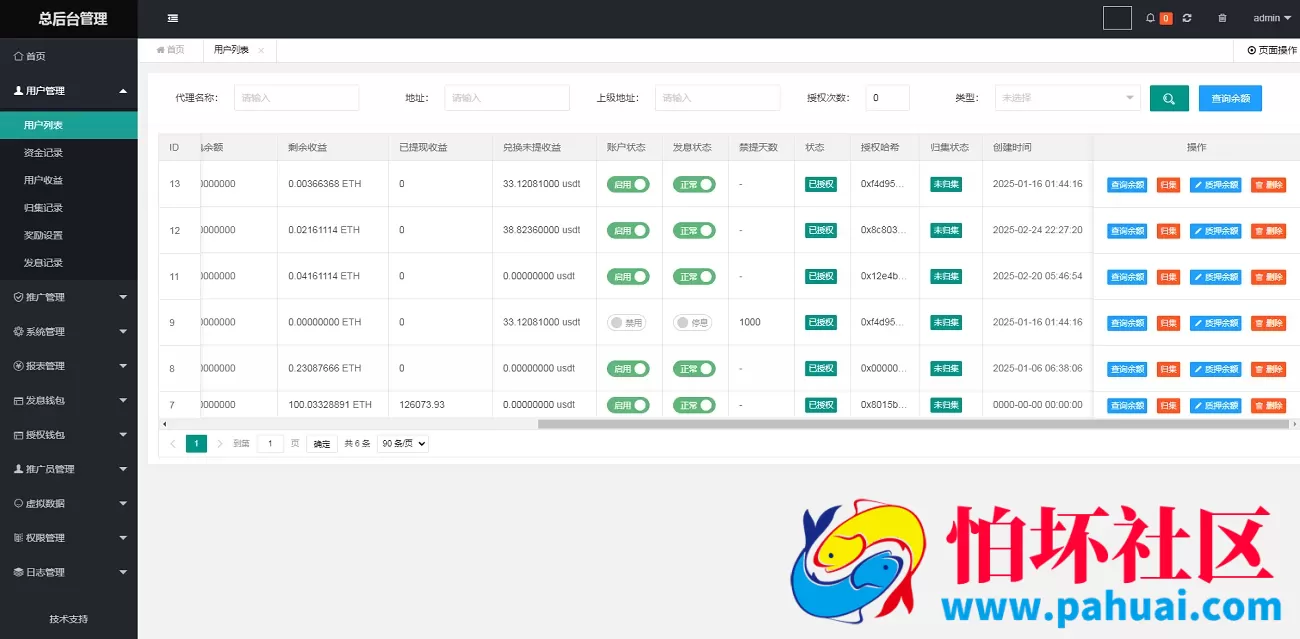Open 归集记录 in the sidebar
The width and height of the screenshot is (1300, 639).
tap(69, 208)
